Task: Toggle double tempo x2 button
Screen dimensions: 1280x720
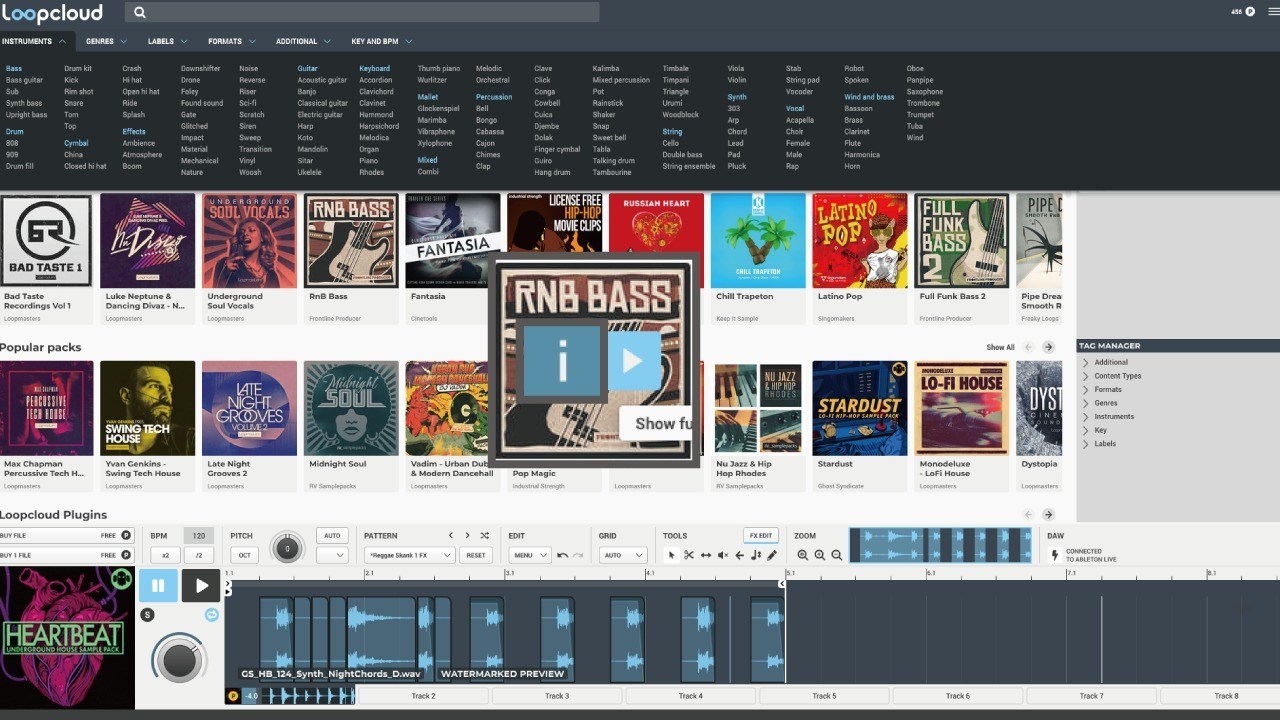Action: [165, 555]
